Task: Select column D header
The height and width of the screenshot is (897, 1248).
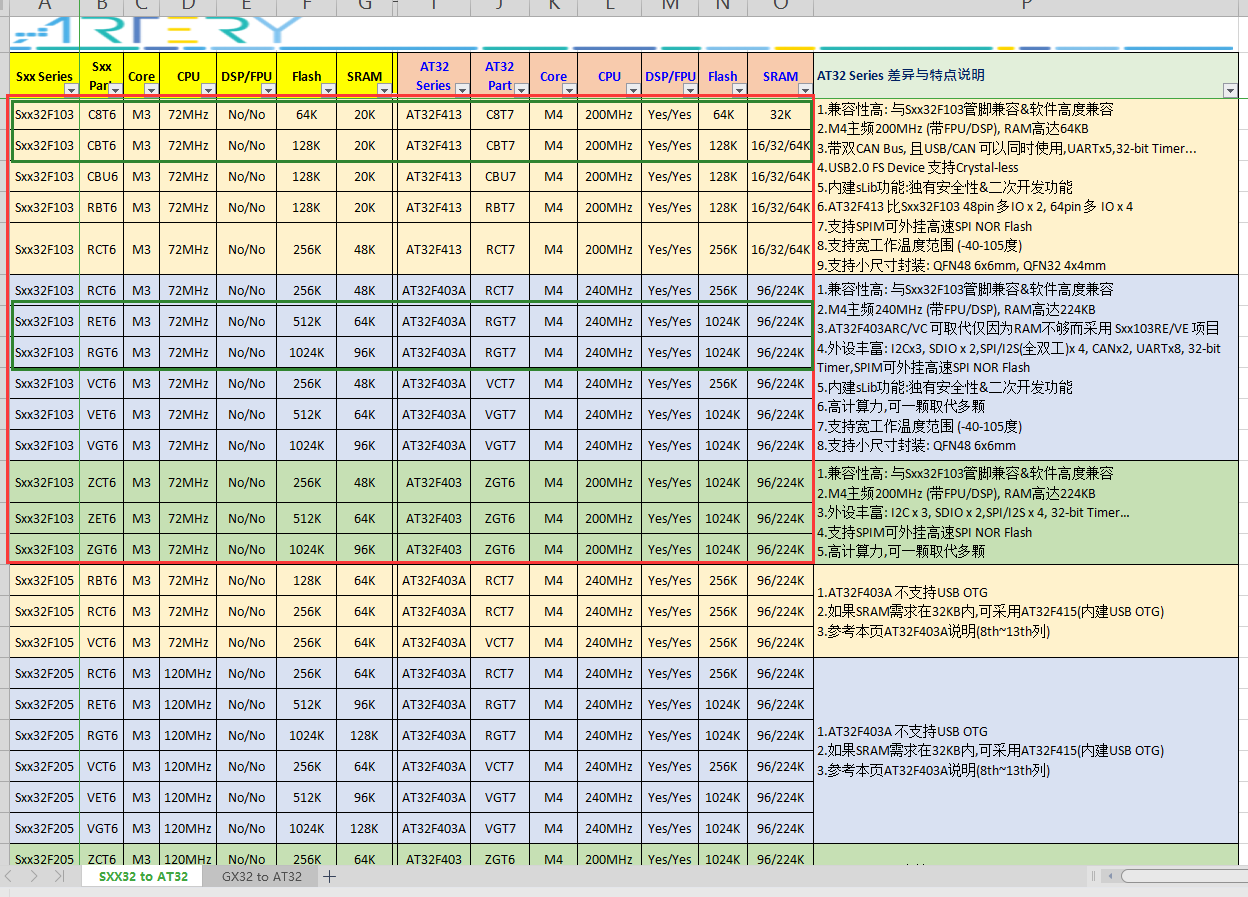Action: [x=189, y=6]
